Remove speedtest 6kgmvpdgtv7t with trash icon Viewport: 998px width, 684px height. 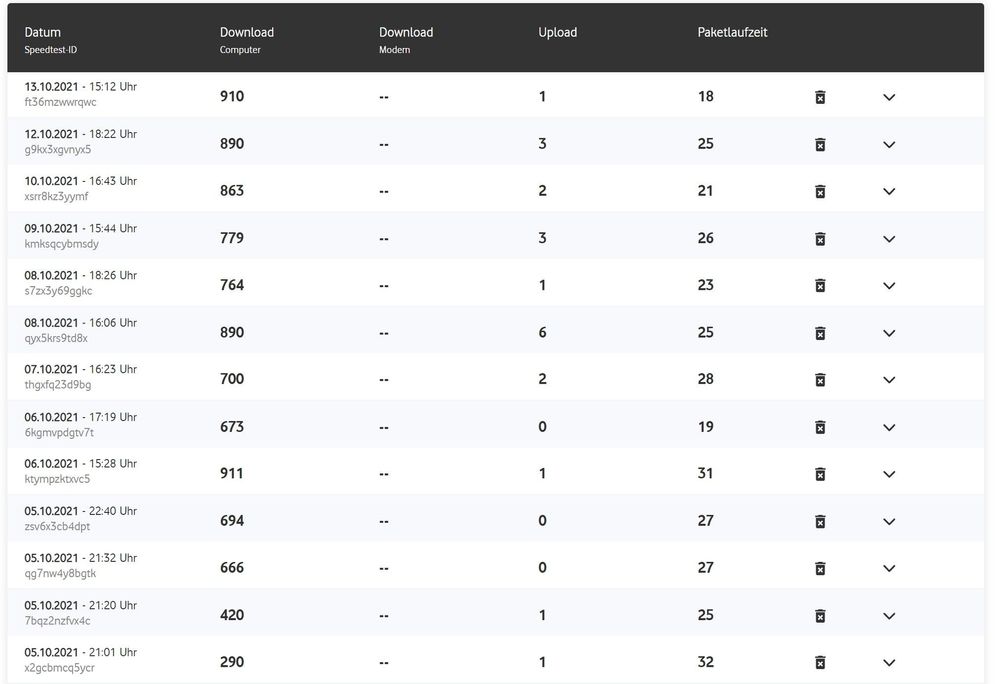point(820,427)
